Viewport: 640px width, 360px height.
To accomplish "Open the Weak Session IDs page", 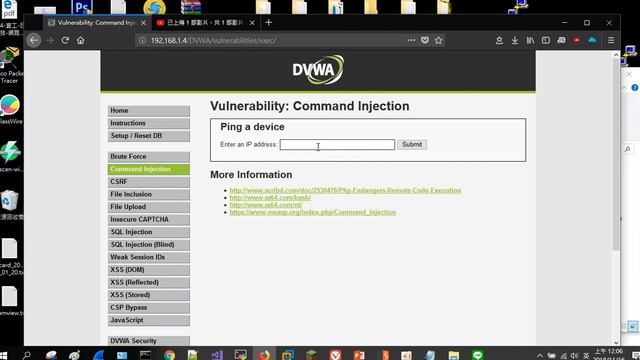I will click(149, 258).
